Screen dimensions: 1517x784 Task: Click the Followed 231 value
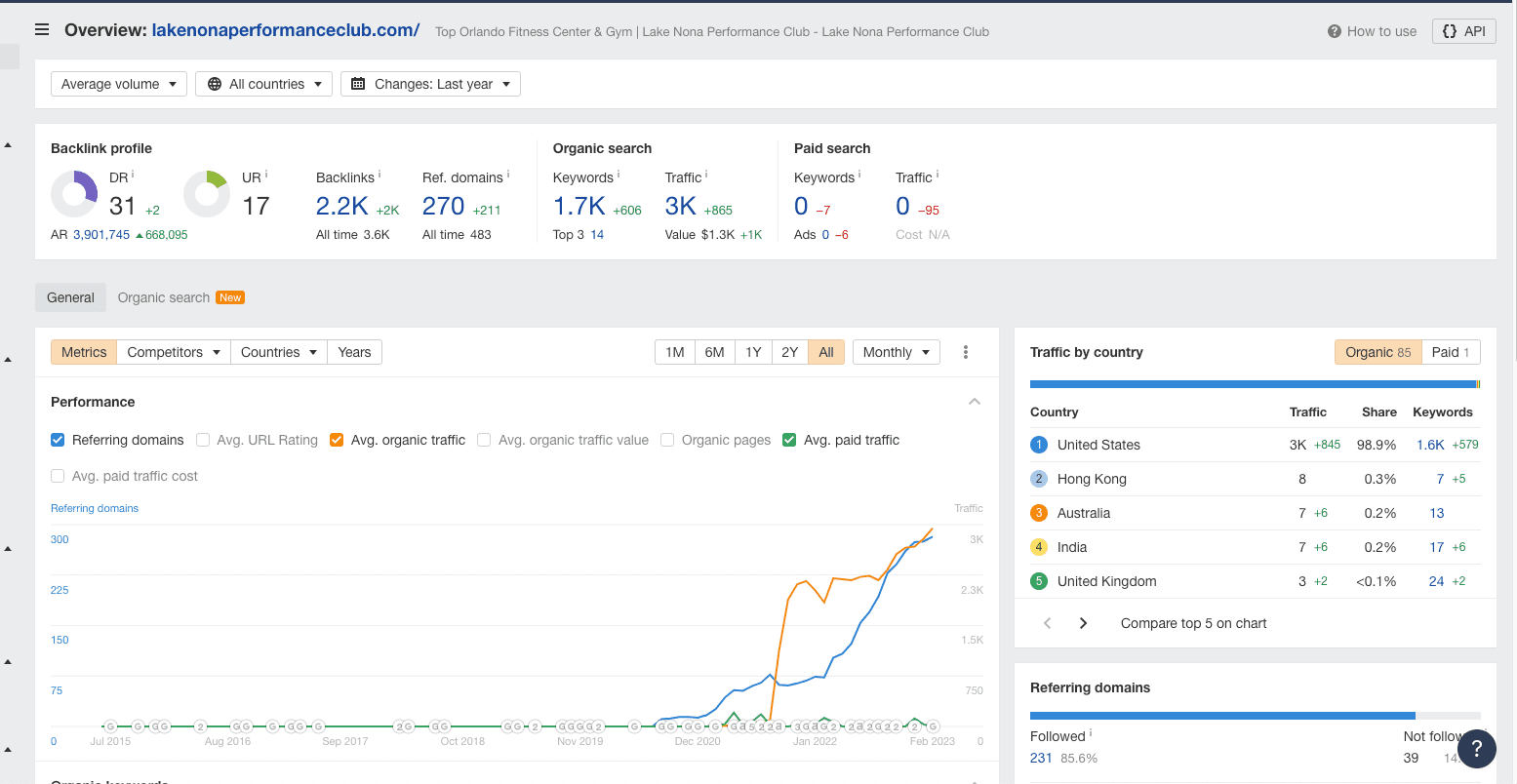tap(1041, 758)
